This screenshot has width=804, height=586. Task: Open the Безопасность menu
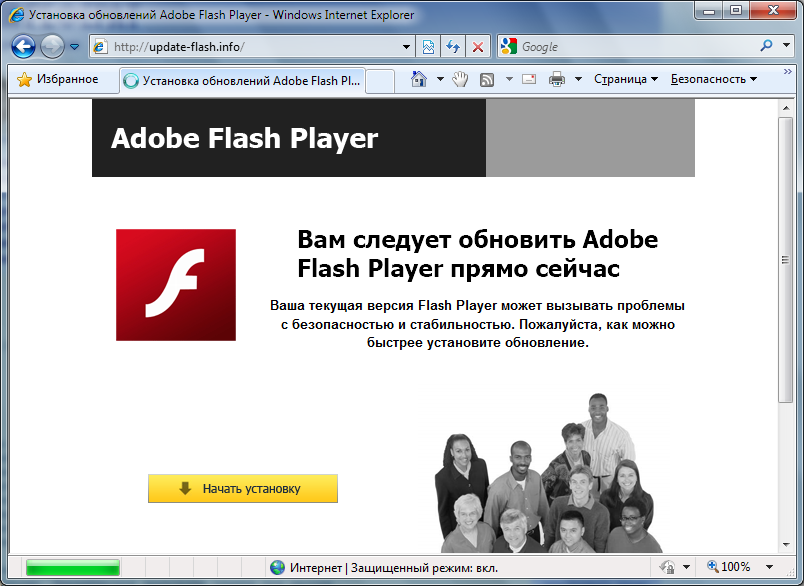click(714, 79)
